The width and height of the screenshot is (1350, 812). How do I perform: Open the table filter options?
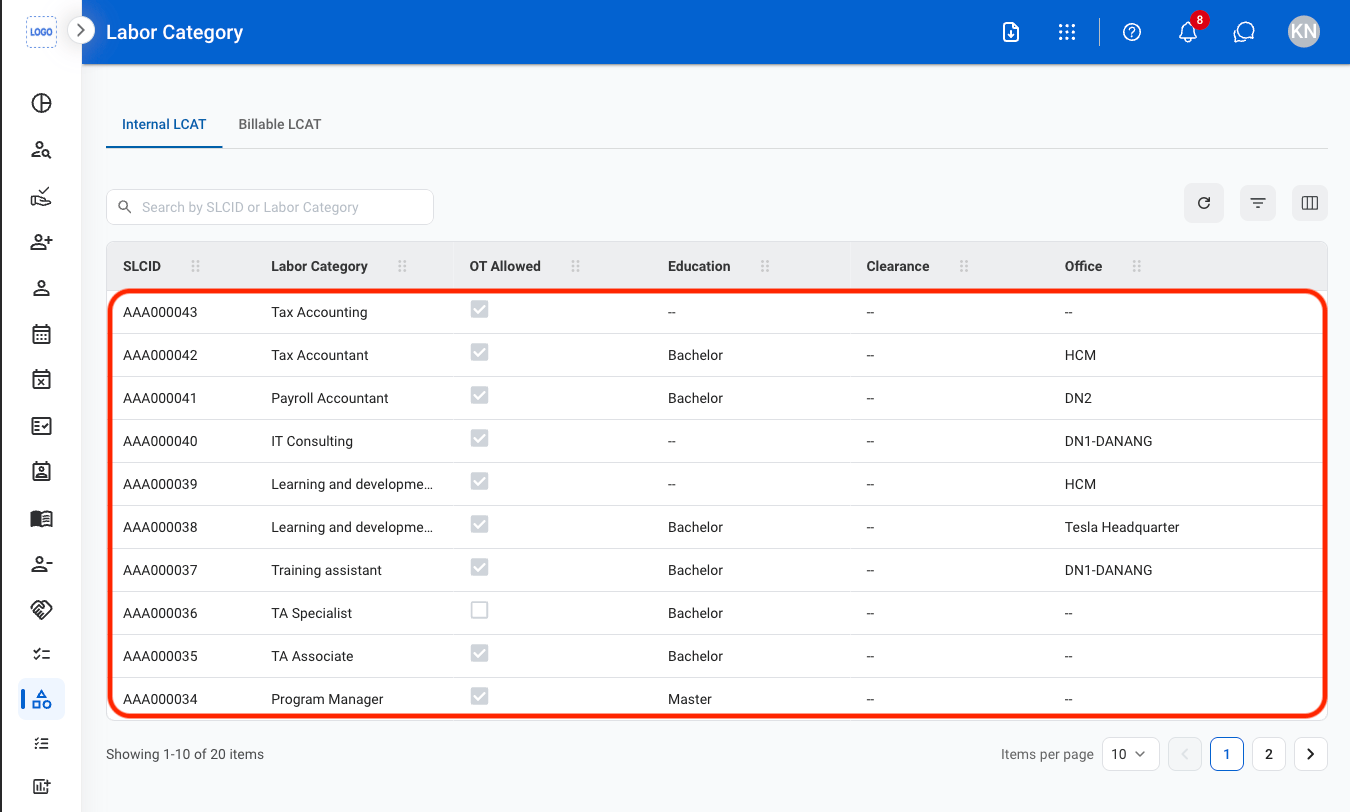click(1258, 203)
